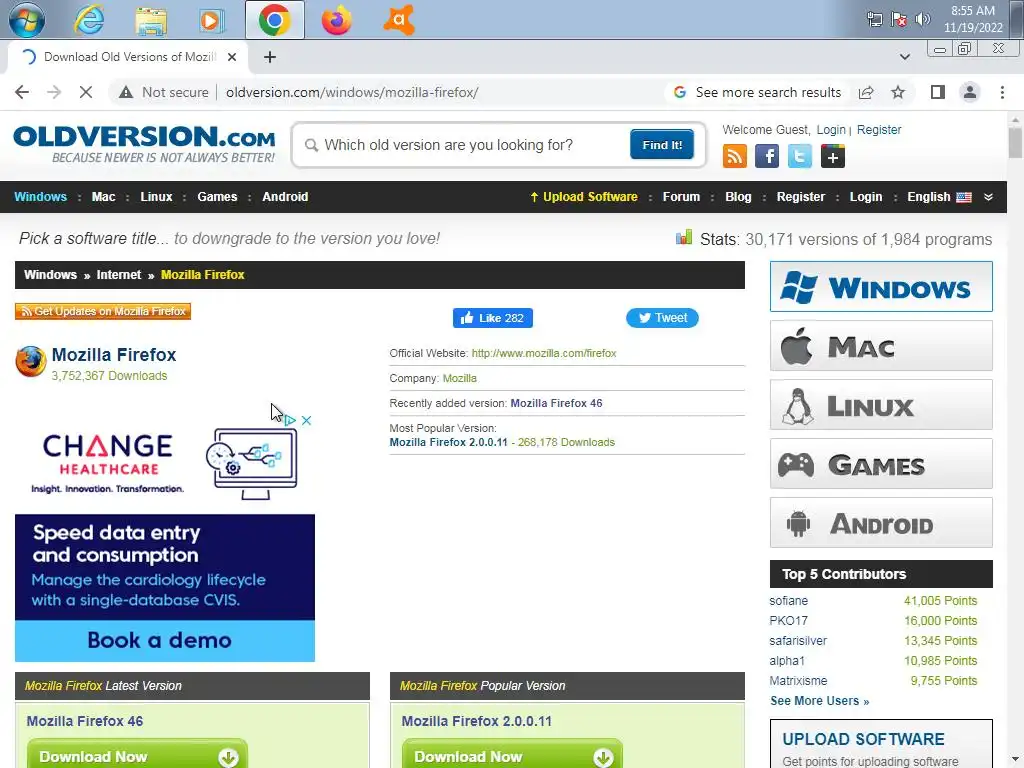Viewport: 1024px width, 768px height.
Task: Click See More Users link
Action: (x=820, y=701)
